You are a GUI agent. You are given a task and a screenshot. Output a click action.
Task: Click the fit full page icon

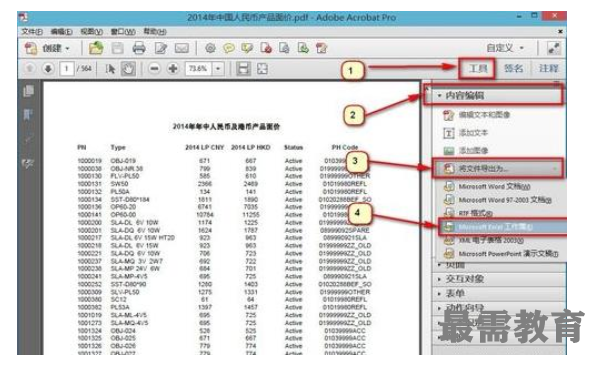tap(262, 69)
